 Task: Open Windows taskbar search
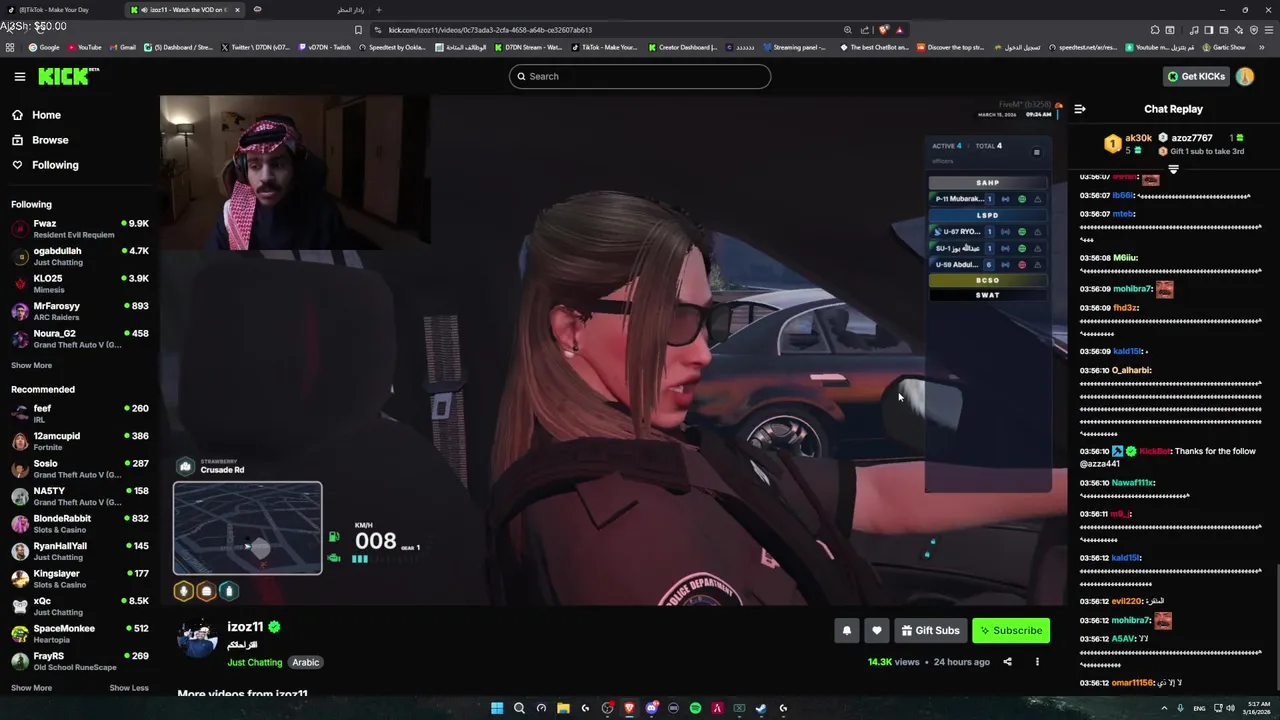click(x=519, y=708)
